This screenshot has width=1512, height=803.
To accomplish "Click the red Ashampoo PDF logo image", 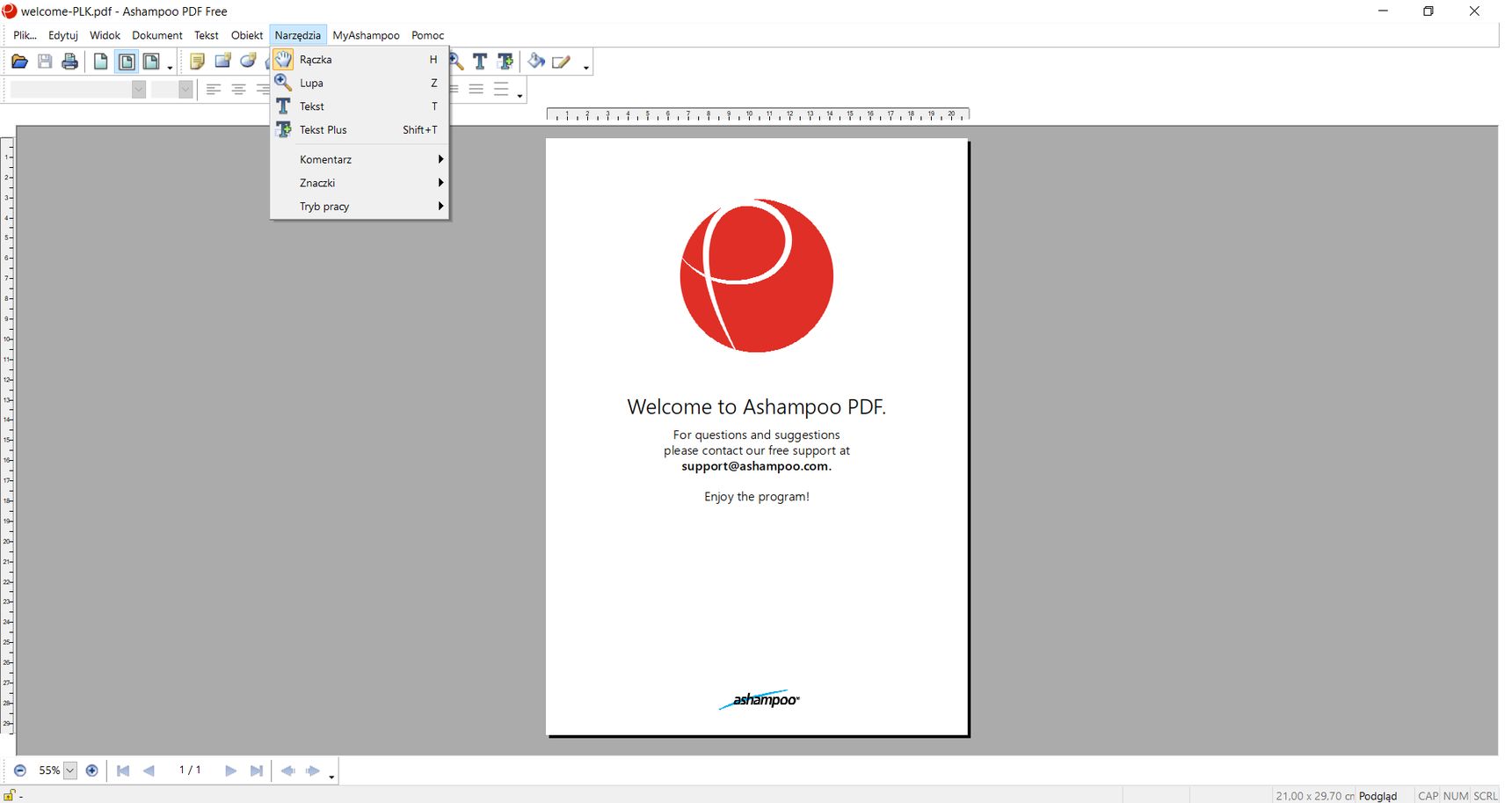I will [757, 275].
